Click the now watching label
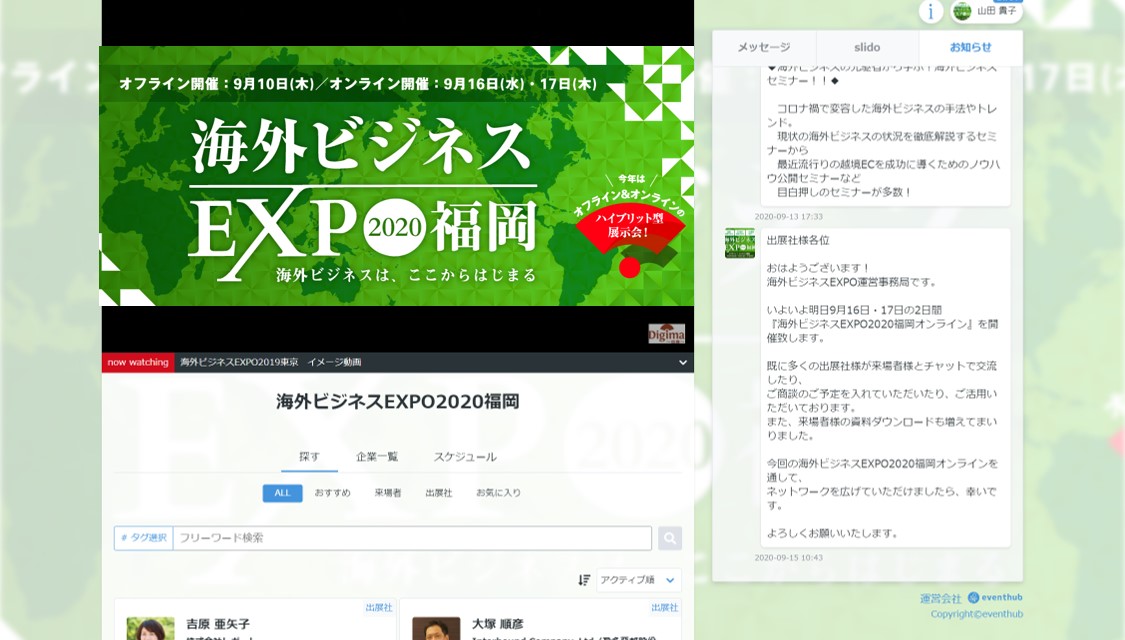The image size is (1125, 640). click(138, 362)
